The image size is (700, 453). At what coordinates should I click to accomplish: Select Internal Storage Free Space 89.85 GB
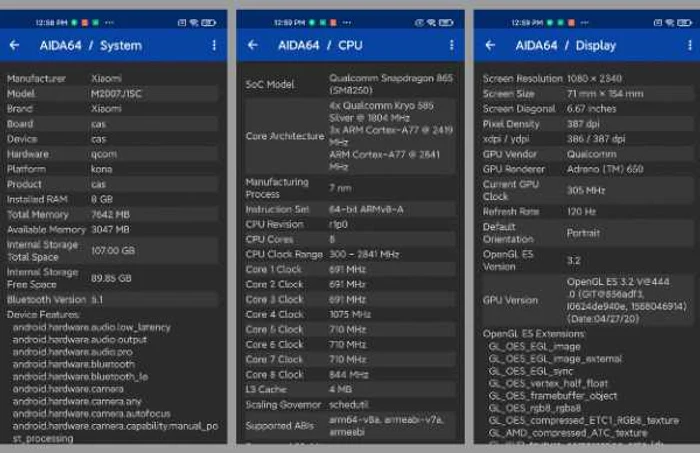click(112, 278)
